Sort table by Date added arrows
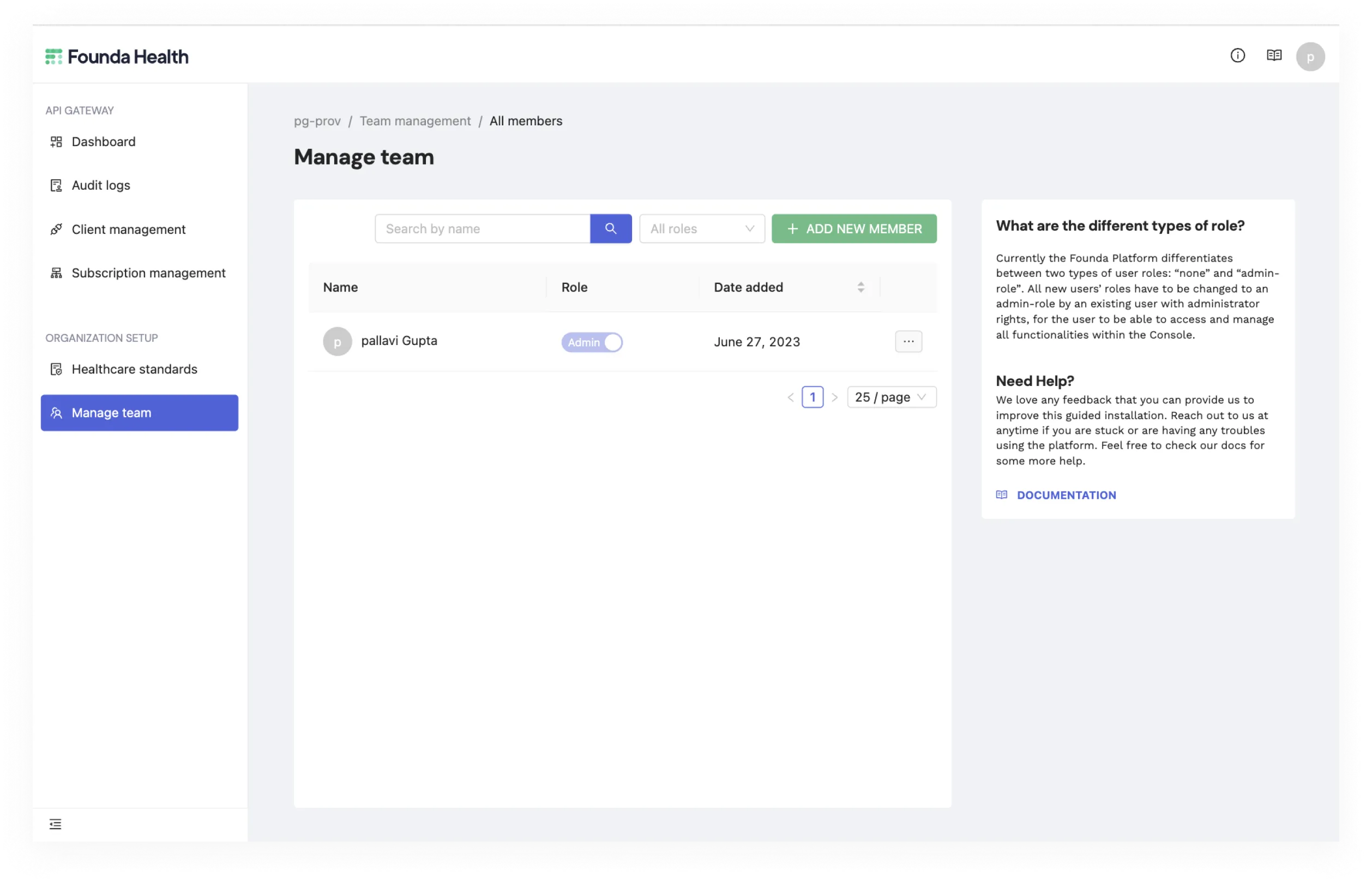Viewport: 1372px width, 883px height. pos(860,287)
